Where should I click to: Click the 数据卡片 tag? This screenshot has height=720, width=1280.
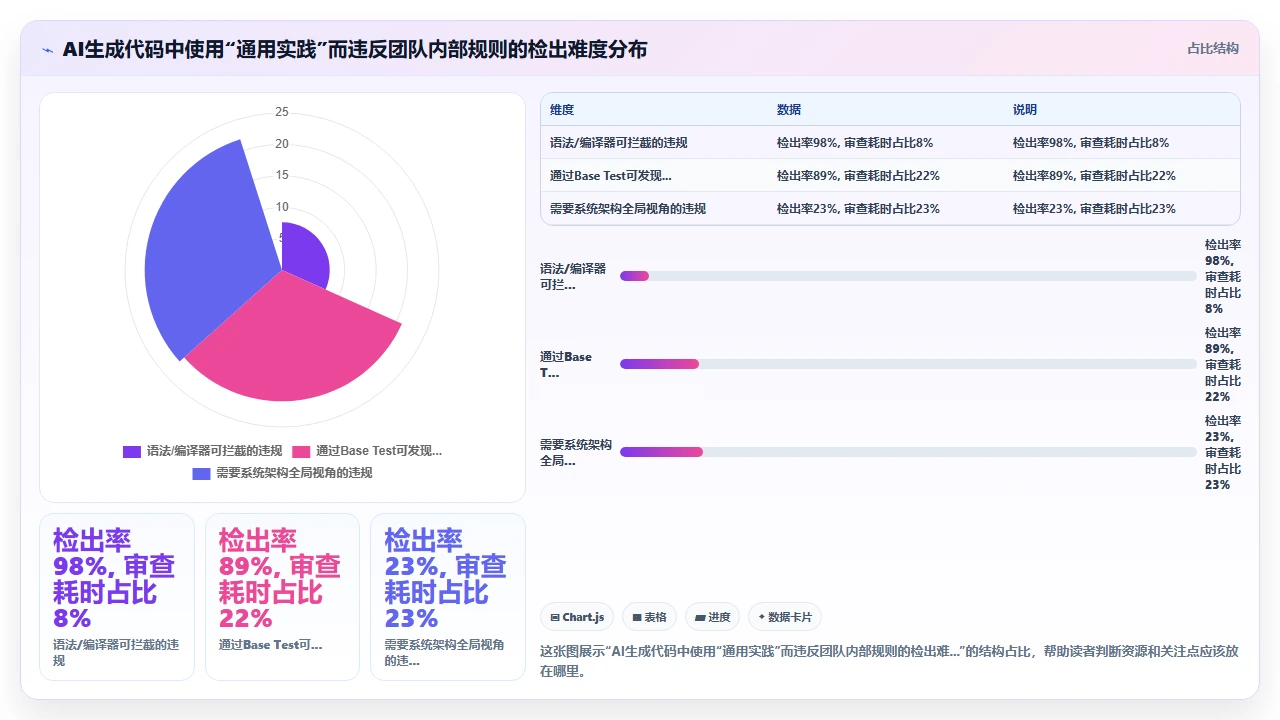785,617
